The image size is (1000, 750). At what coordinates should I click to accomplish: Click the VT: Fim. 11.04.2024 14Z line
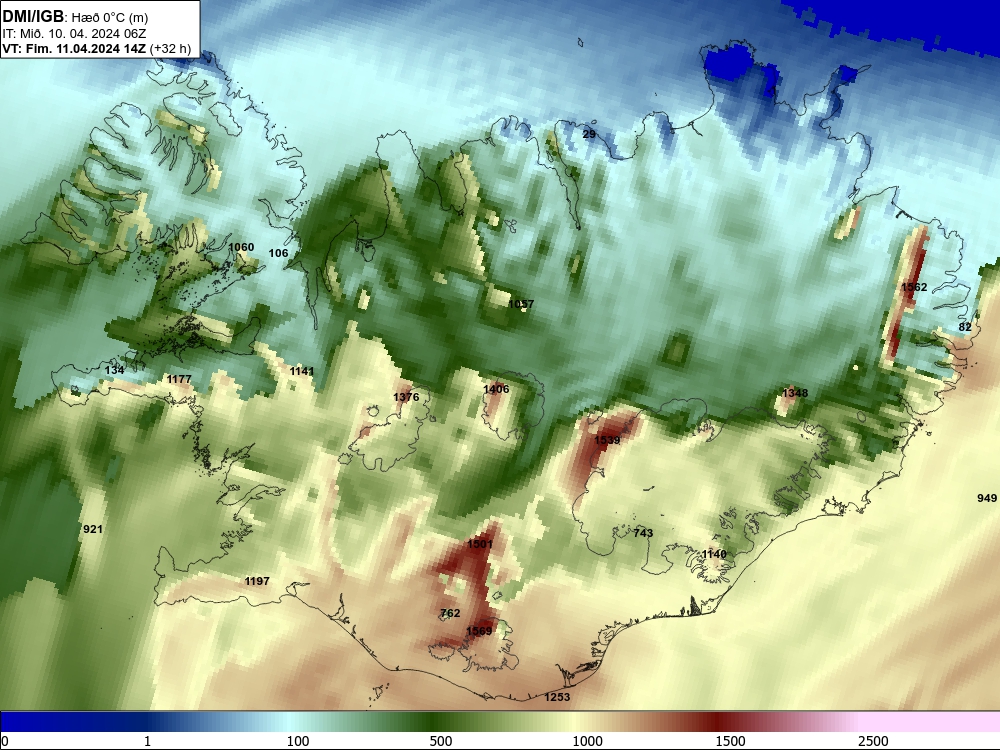(x=96, y=48)
